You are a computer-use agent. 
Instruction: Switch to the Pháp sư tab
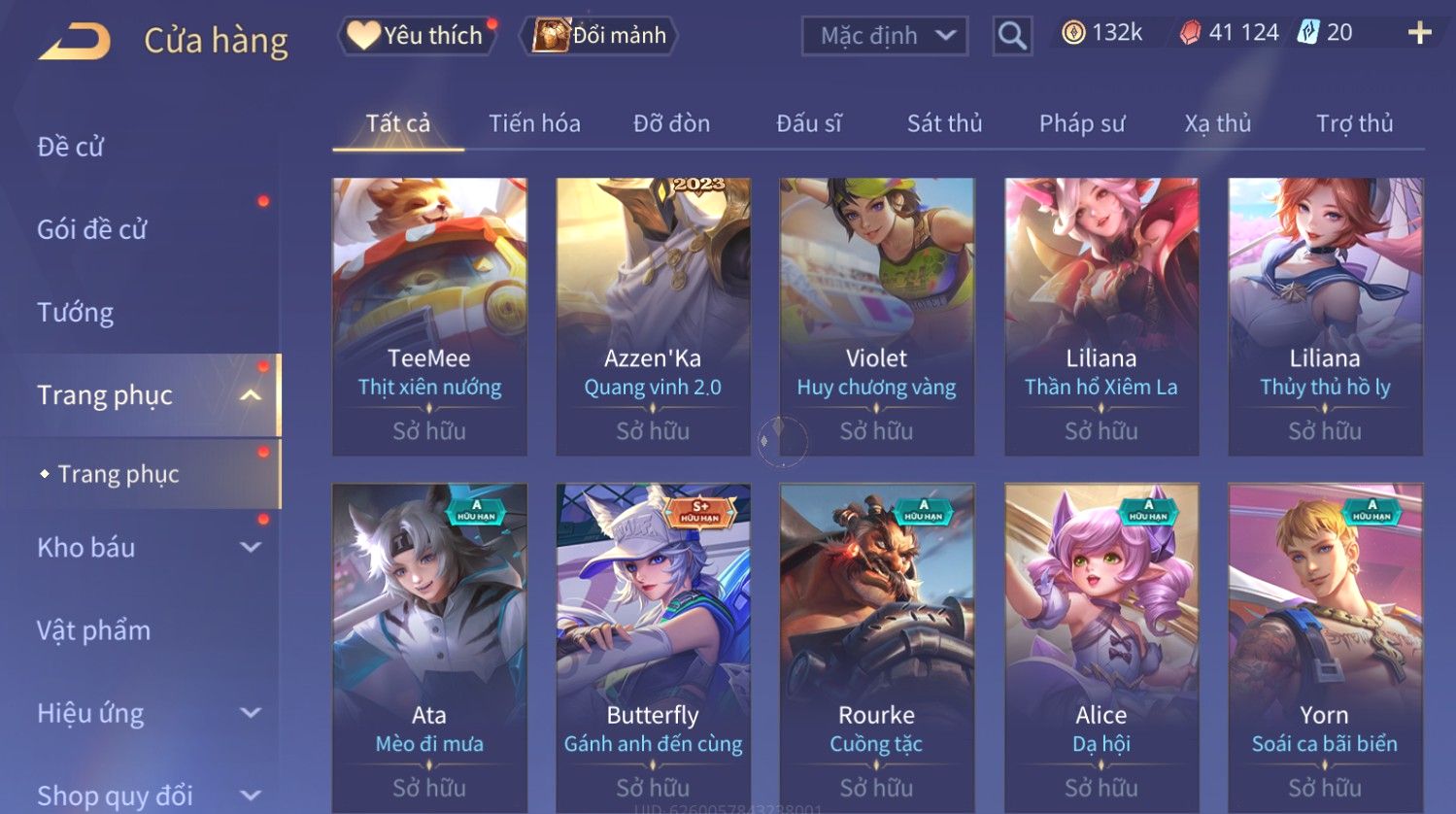[1082, 123]
